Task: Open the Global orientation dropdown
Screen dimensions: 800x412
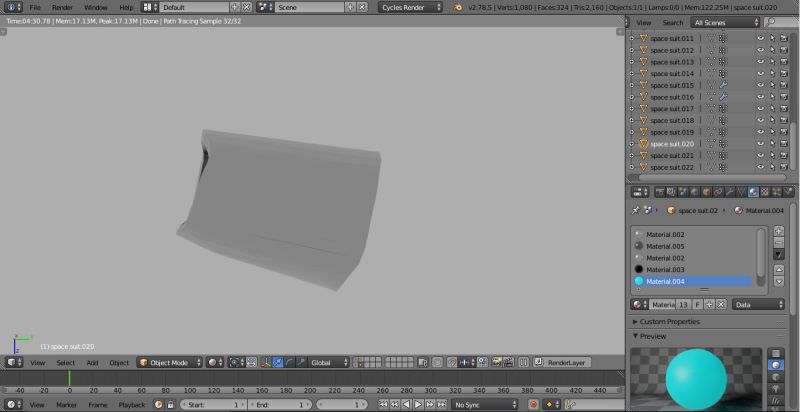Action: (x=329, y=363)
